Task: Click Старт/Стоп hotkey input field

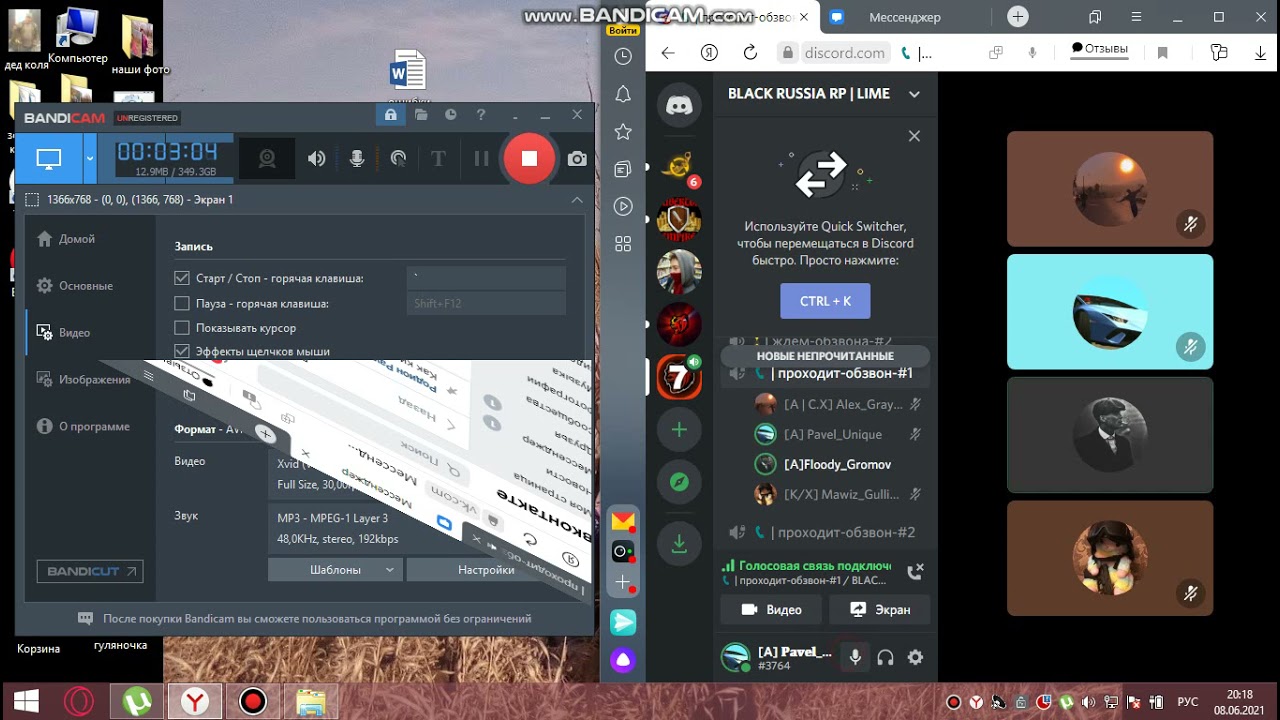Action: (x=486, y=278)
